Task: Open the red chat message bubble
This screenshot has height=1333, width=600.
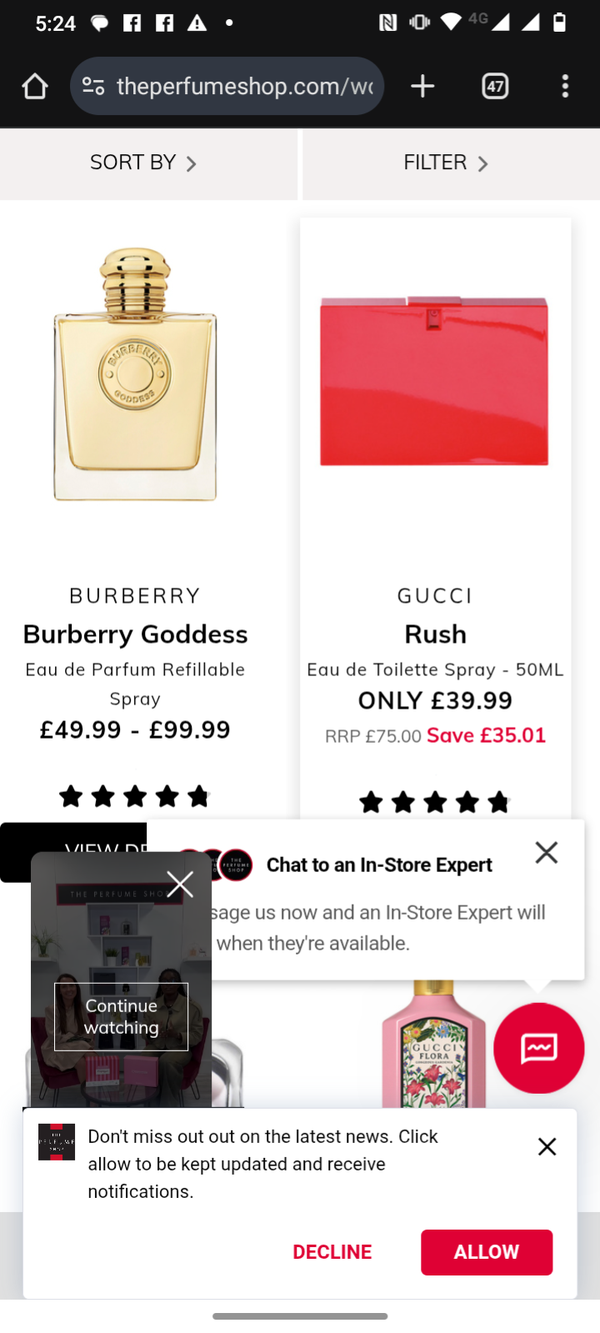Action: tap(538, 1048)
